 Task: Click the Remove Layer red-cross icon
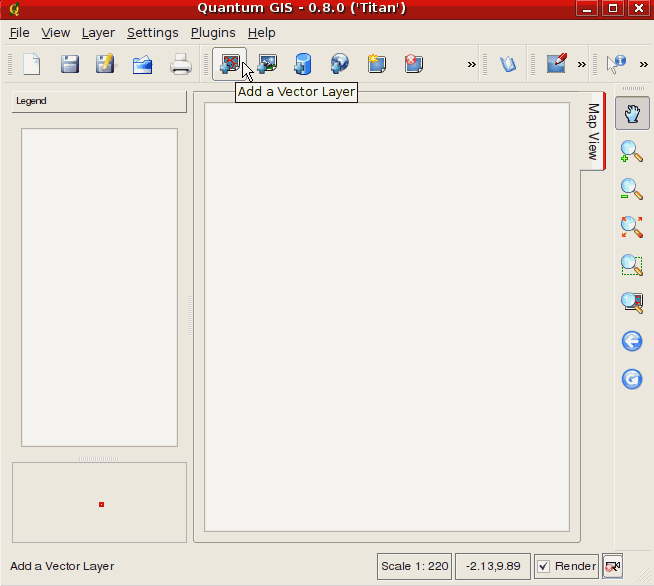coord(414,64)
